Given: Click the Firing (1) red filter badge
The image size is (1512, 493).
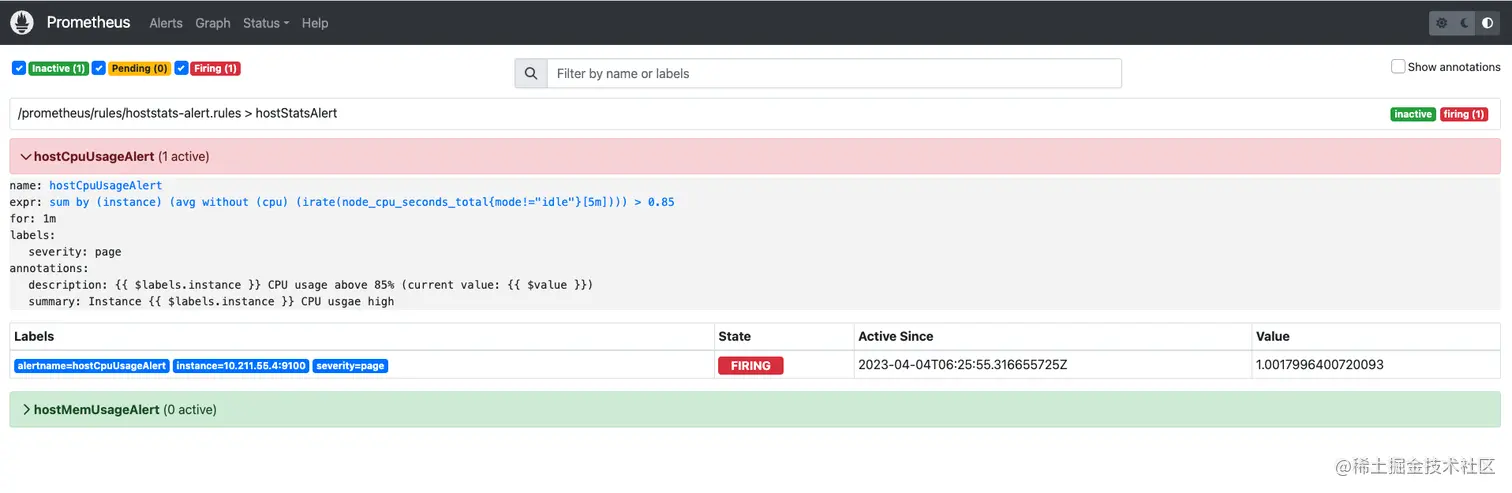Looking at the screenshot, I should (216, 68).
